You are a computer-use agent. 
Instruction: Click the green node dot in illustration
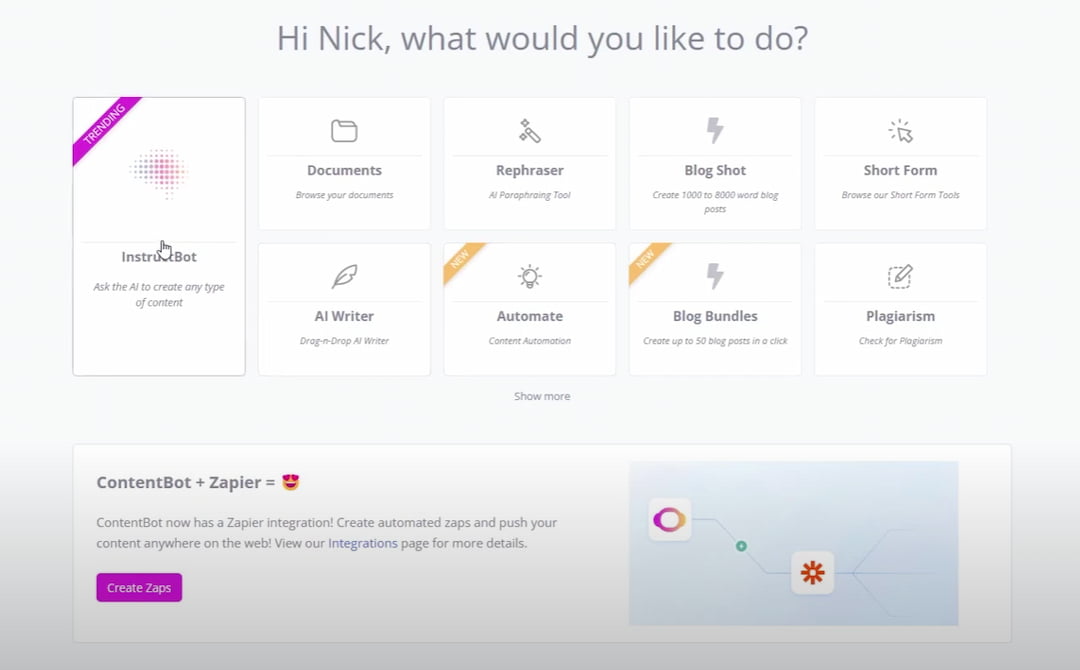point(741,546)
